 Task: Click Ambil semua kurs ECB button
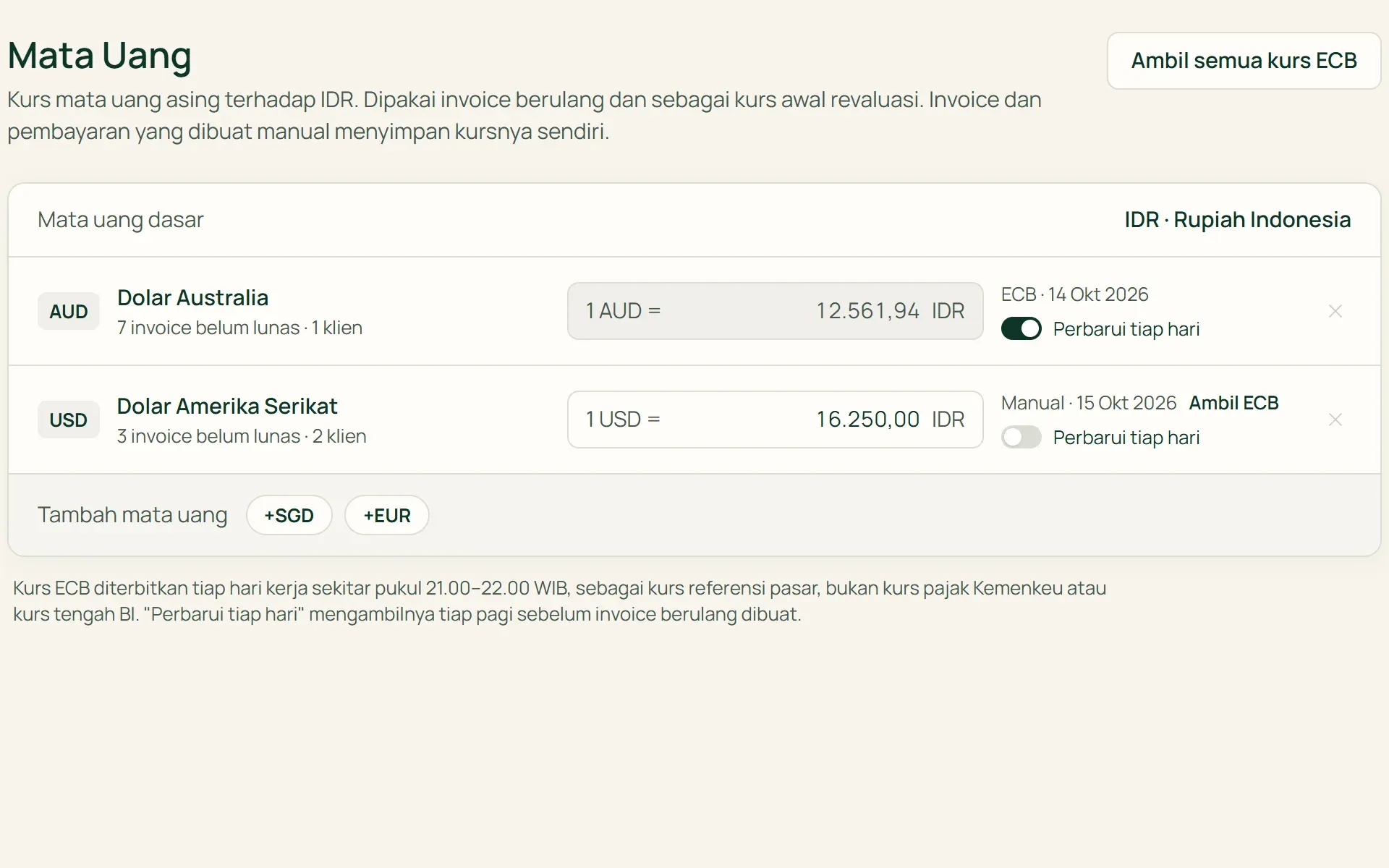1244,61
